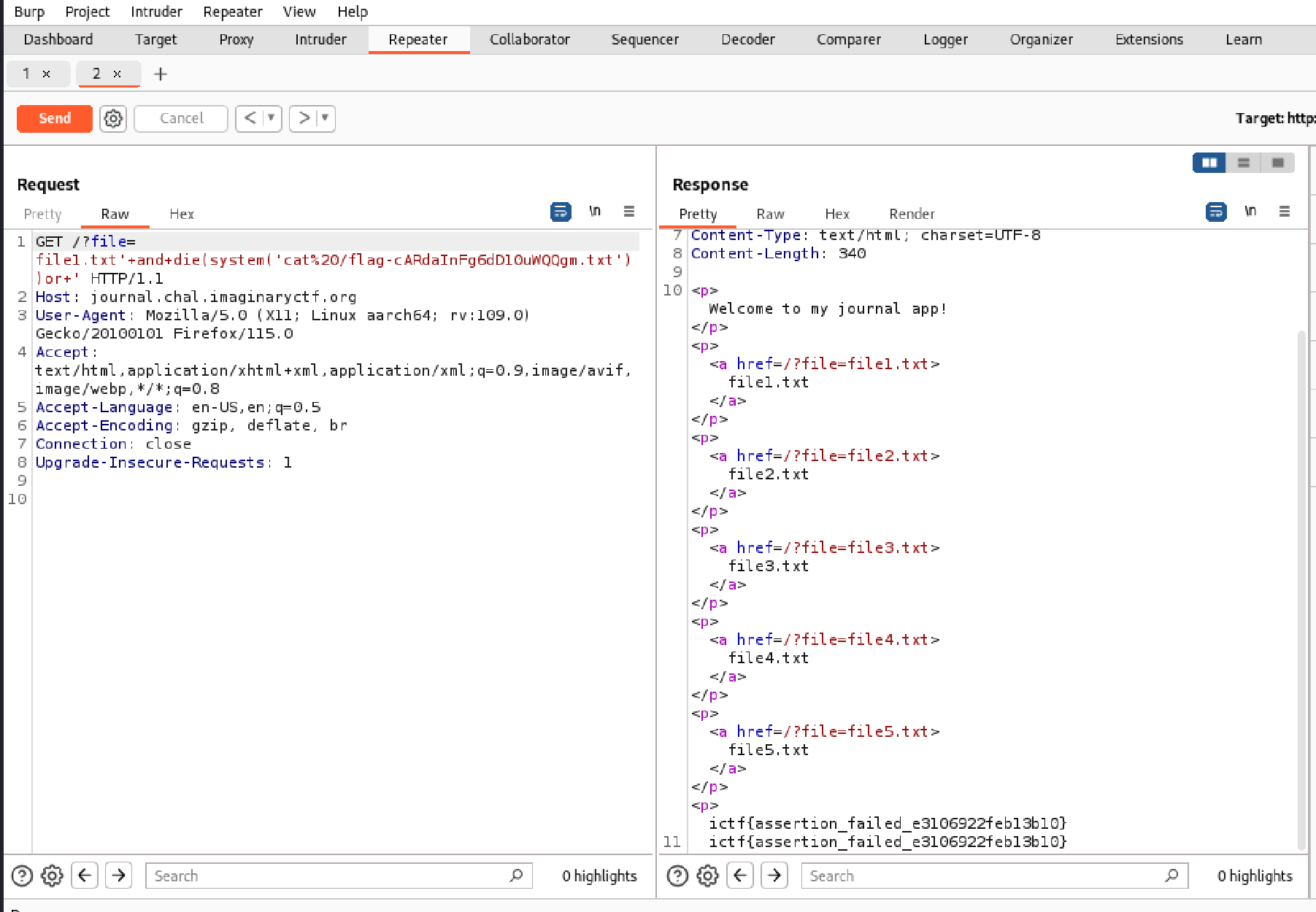This screenshot has height=912, width=1316.
Task: Expand the forward history dropdown arrow
Action: (326, 118)
